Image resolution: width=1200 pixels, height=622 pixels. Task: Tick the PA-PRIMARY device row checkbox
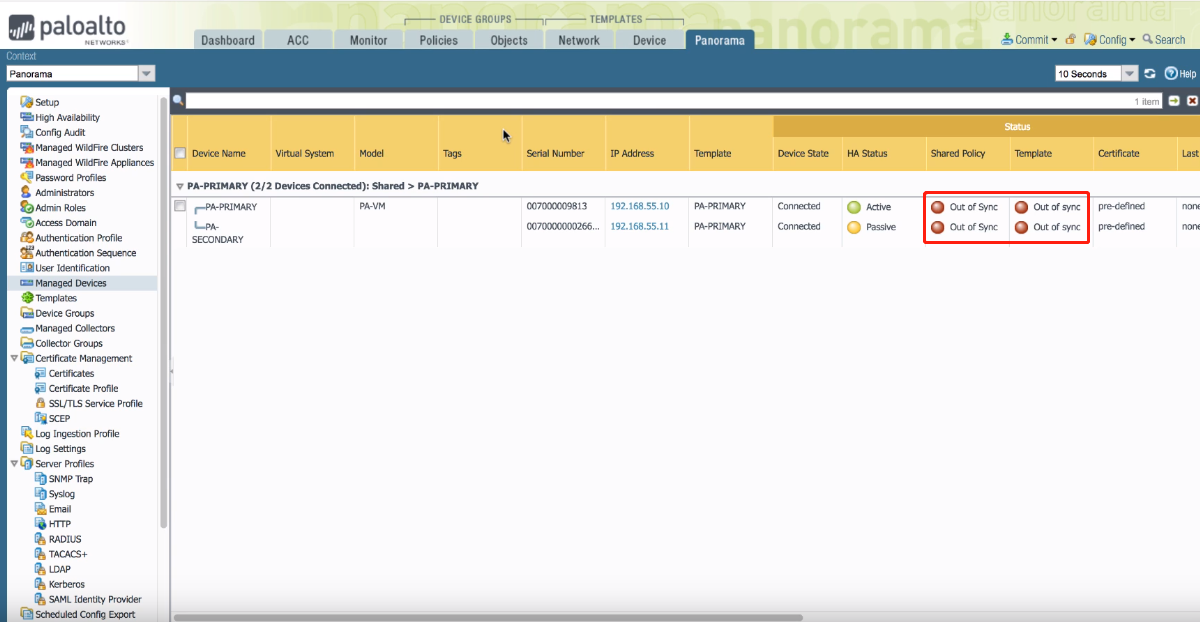(x=180, y=206)
